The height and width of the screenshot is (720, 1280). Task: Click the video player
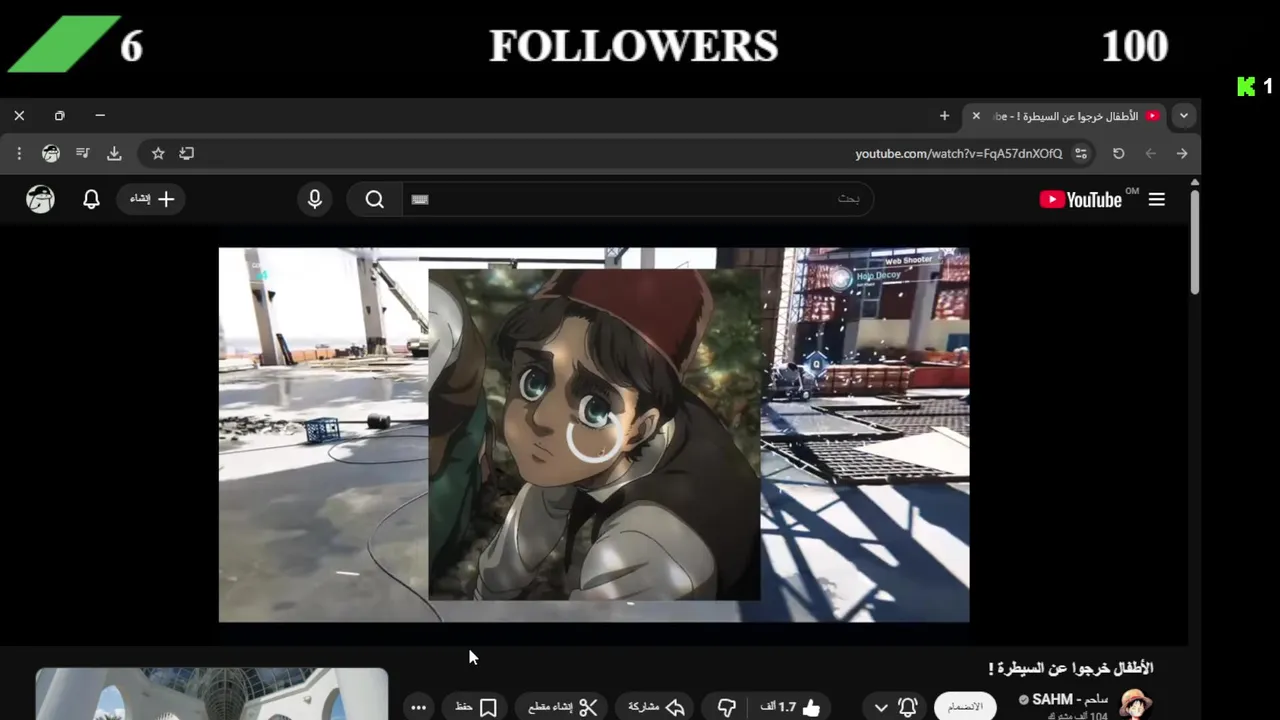(594, 435)
